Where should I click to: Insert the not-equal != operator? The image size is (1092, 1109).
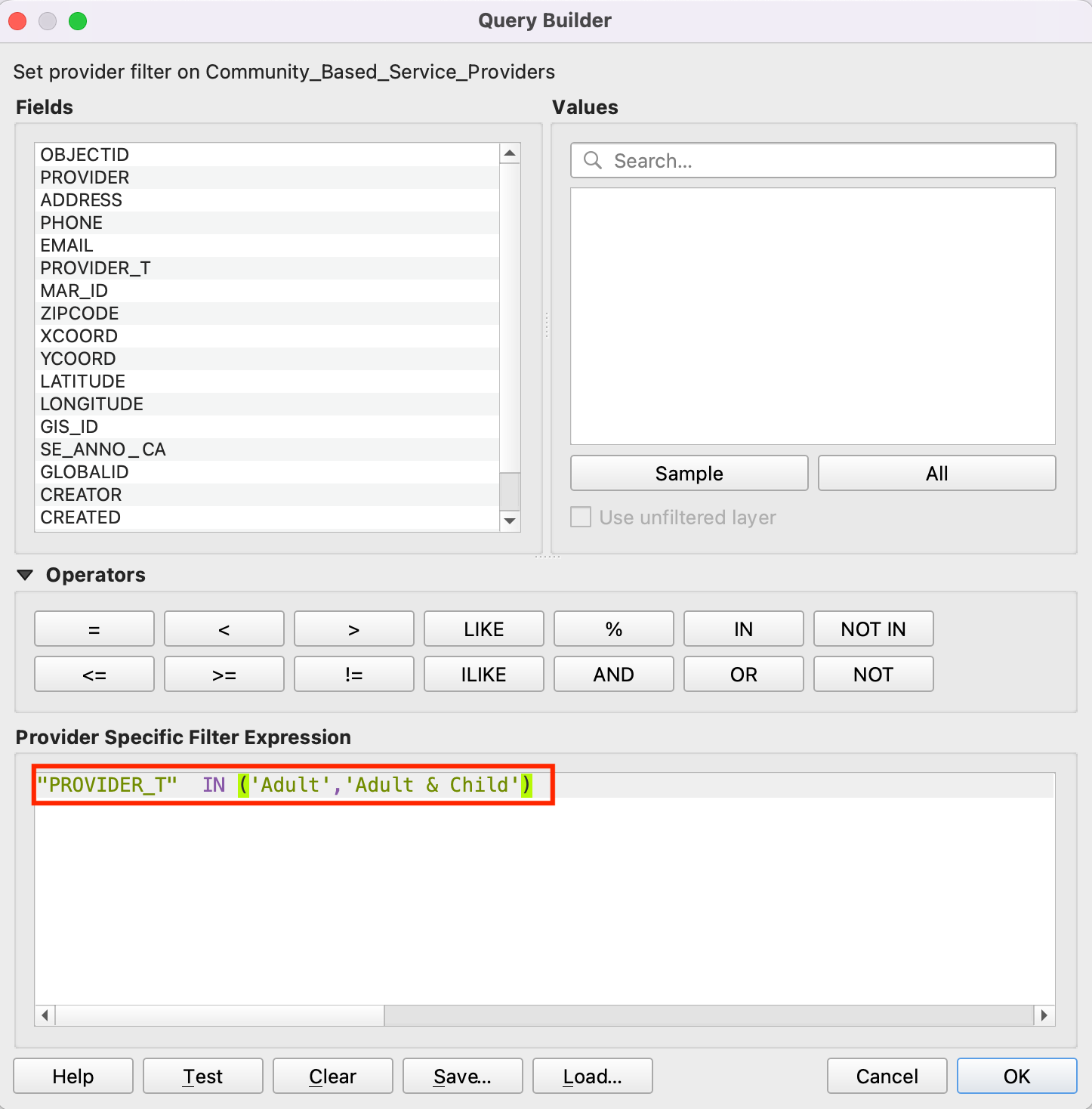(353, 675)
